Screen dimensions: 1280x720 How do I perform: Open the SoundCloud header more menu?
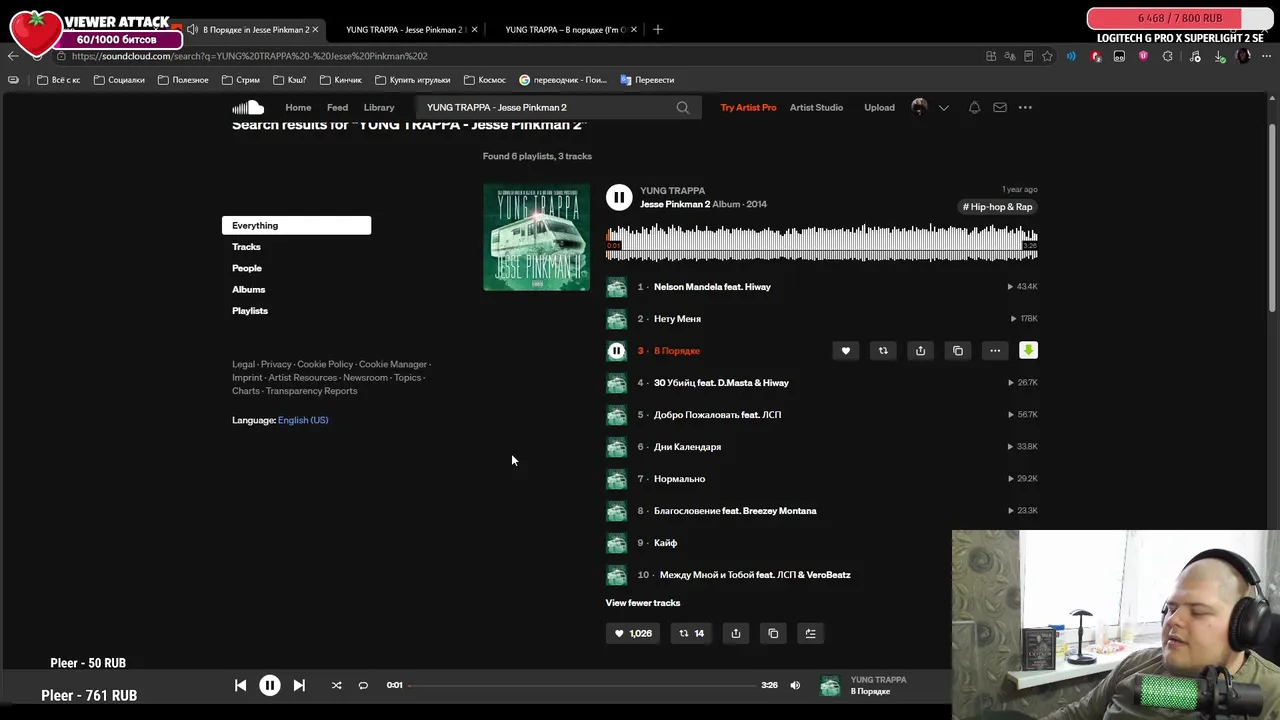point(1025,107)
